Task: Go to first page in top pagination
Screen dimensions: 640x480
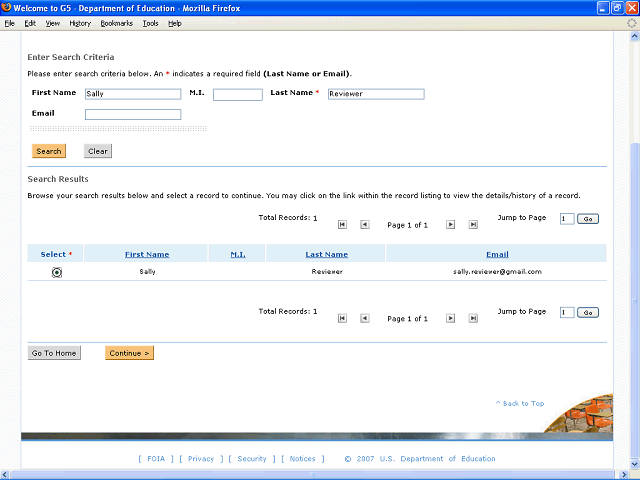Action: [342, 224]
